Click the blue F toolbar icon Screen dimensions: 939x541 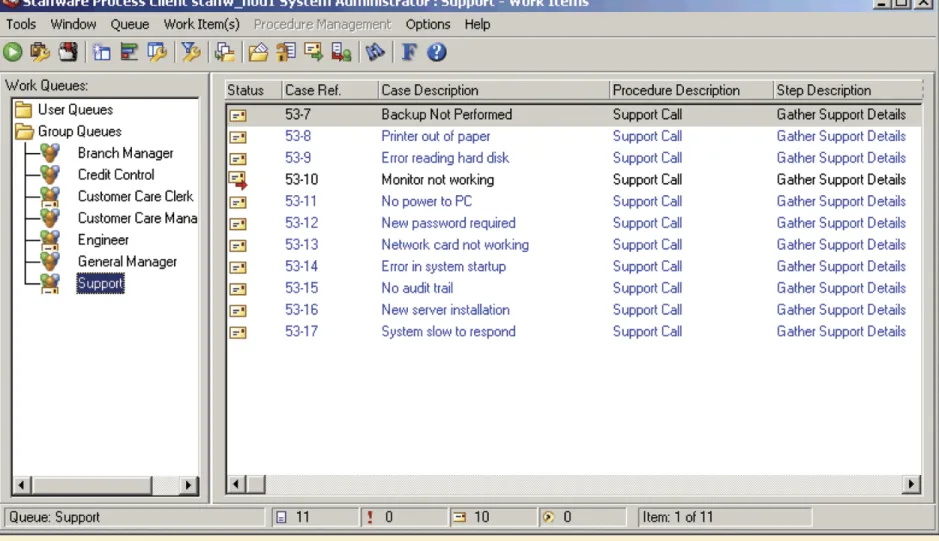click(x=409, y=52)
